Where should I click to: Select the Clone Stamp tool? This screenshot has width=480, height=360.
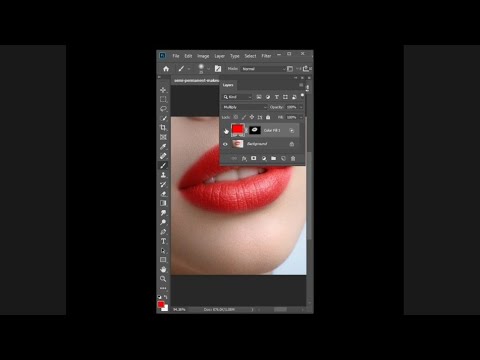pyautogui.click(x=163, y=175)
